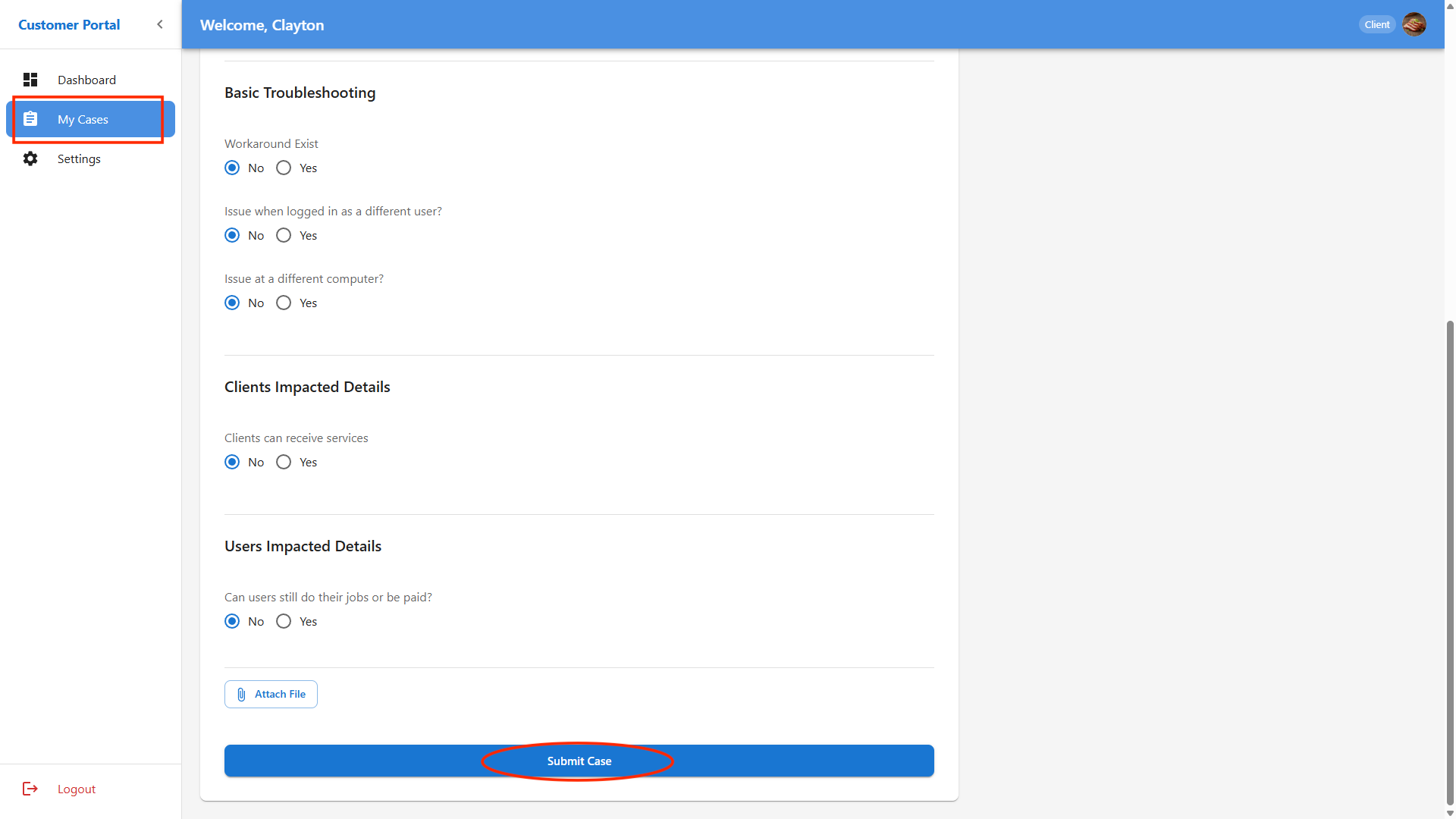This screenshot has width=1456, height=819.
Task: Open the user avatar picture
Action: tap(1414, 24)
